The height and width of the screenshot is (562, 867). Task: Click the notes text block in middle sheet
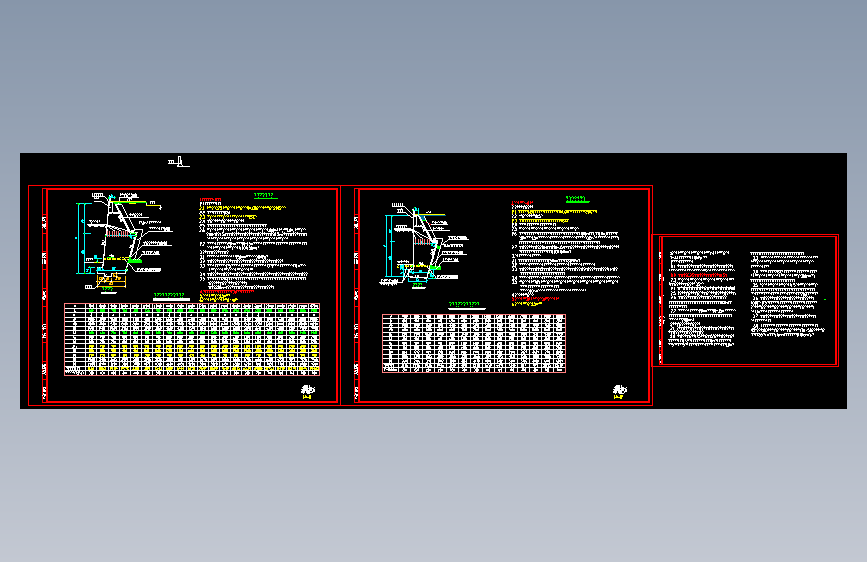click(566, 254)
